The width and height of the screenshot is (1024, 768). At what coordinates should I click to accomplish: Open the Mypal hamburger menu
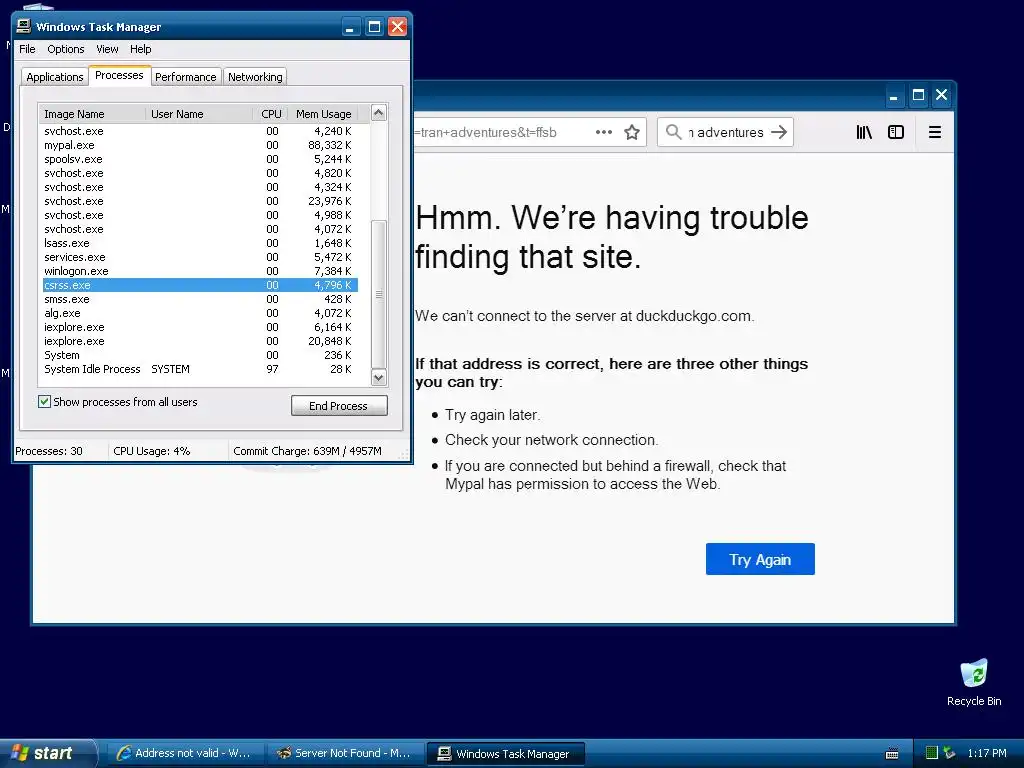[x=935, y=132]
